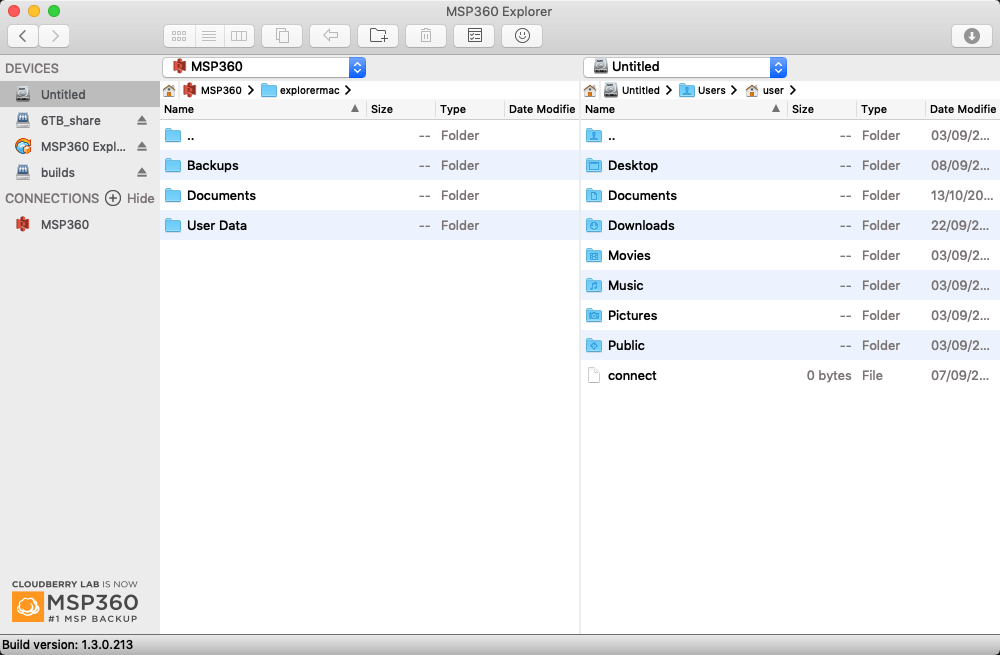Expand the chevron after MSP360 in the breadcrumb

251,91
